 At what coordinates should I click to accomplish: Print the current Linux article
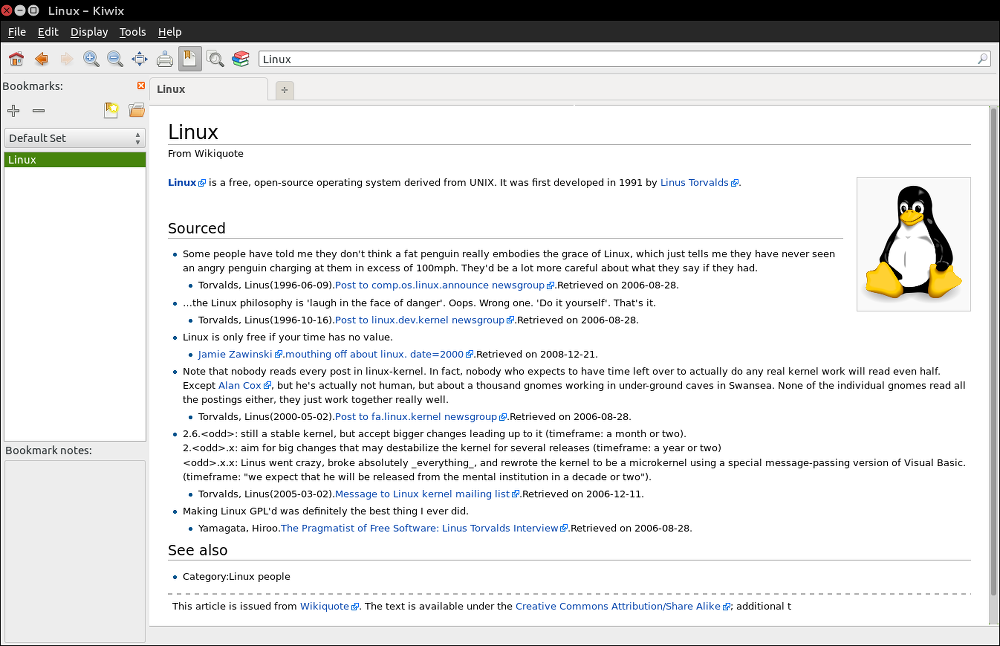pos(165,59)
